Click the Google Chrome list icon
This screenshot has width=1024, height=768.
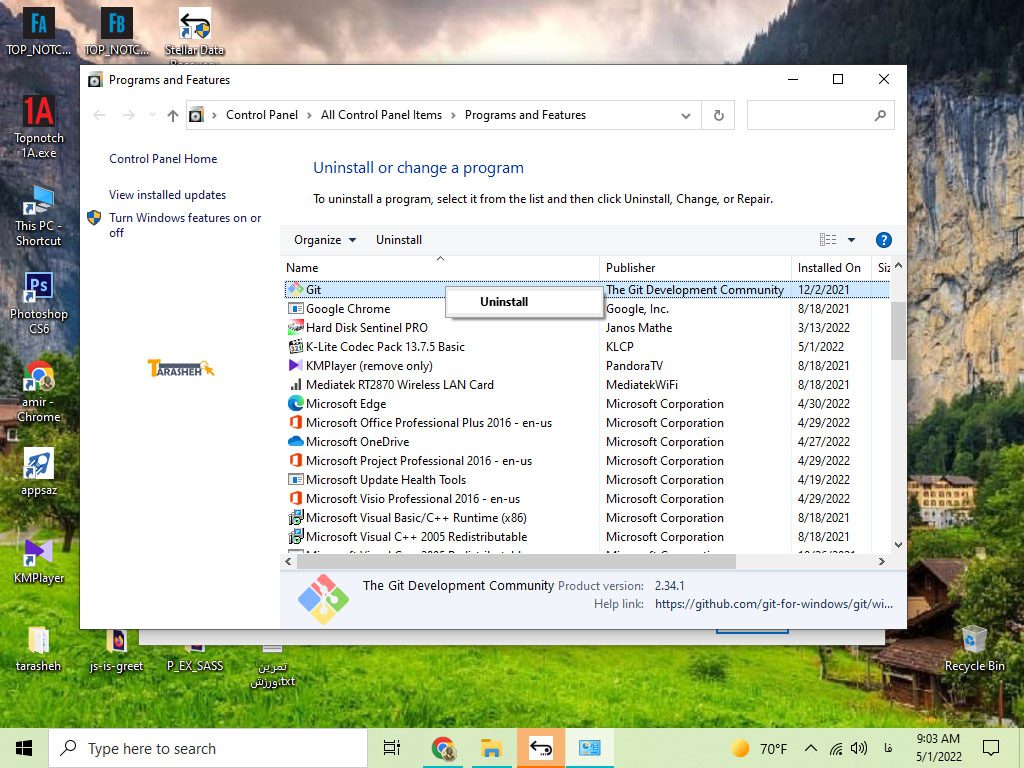(296, 308)
